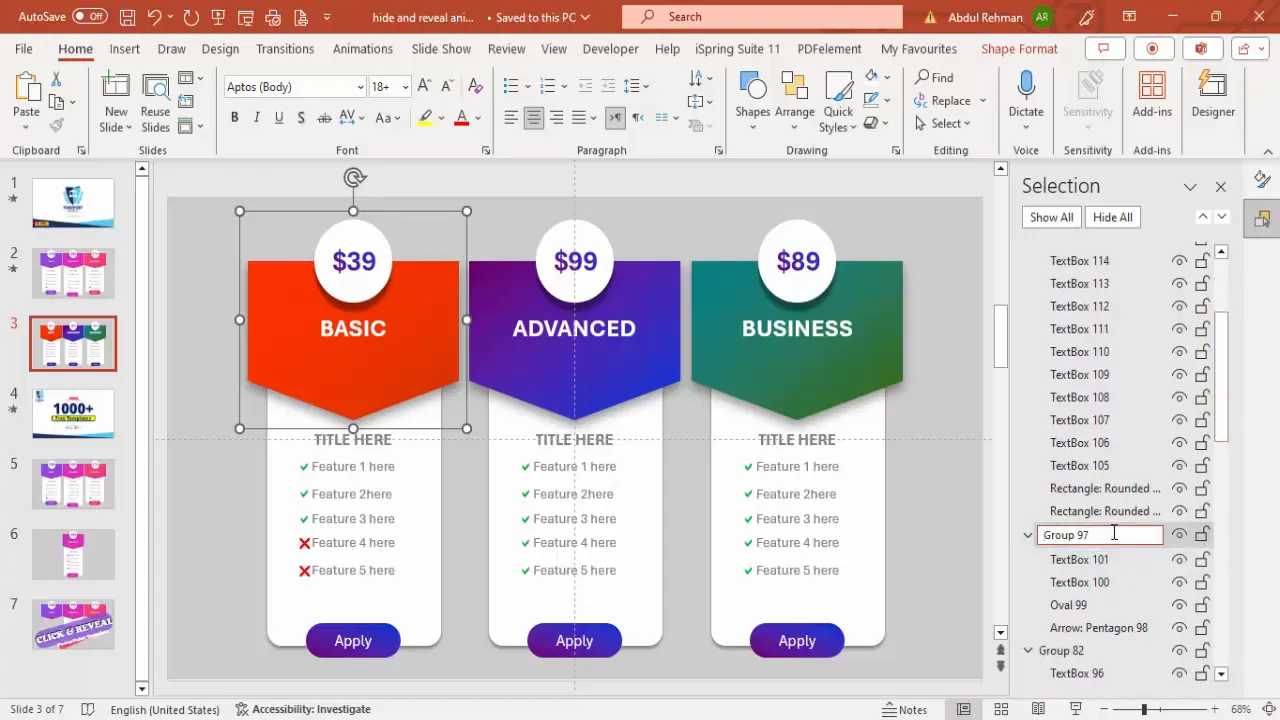Lock TextBox 112 object
Screen dimensions: 1280x720
tap(1202, 306)
